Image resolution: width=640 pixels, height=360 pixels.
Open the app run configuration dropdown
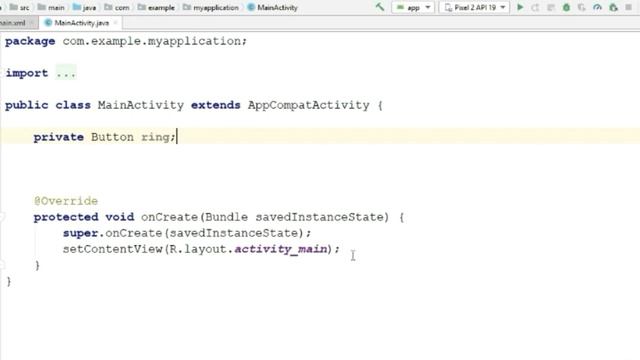click(413, 7)
